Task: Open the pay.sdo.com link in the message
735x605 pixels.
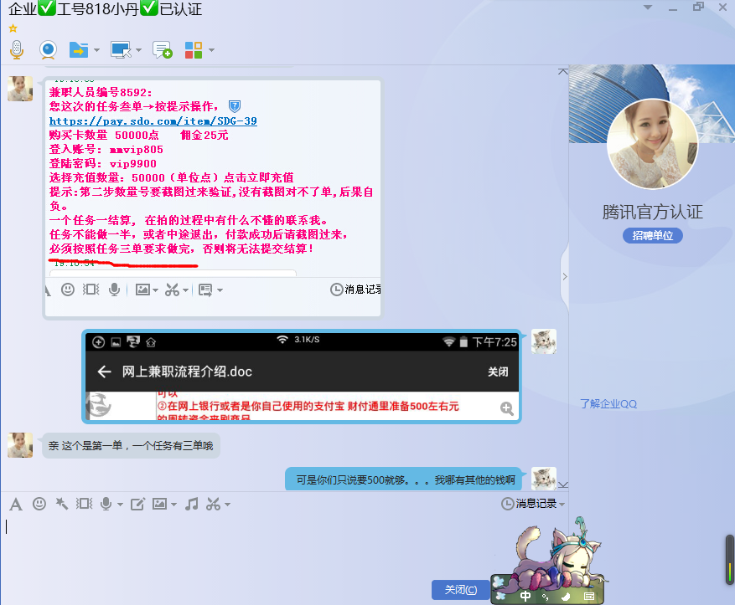Action: [153, 121]
